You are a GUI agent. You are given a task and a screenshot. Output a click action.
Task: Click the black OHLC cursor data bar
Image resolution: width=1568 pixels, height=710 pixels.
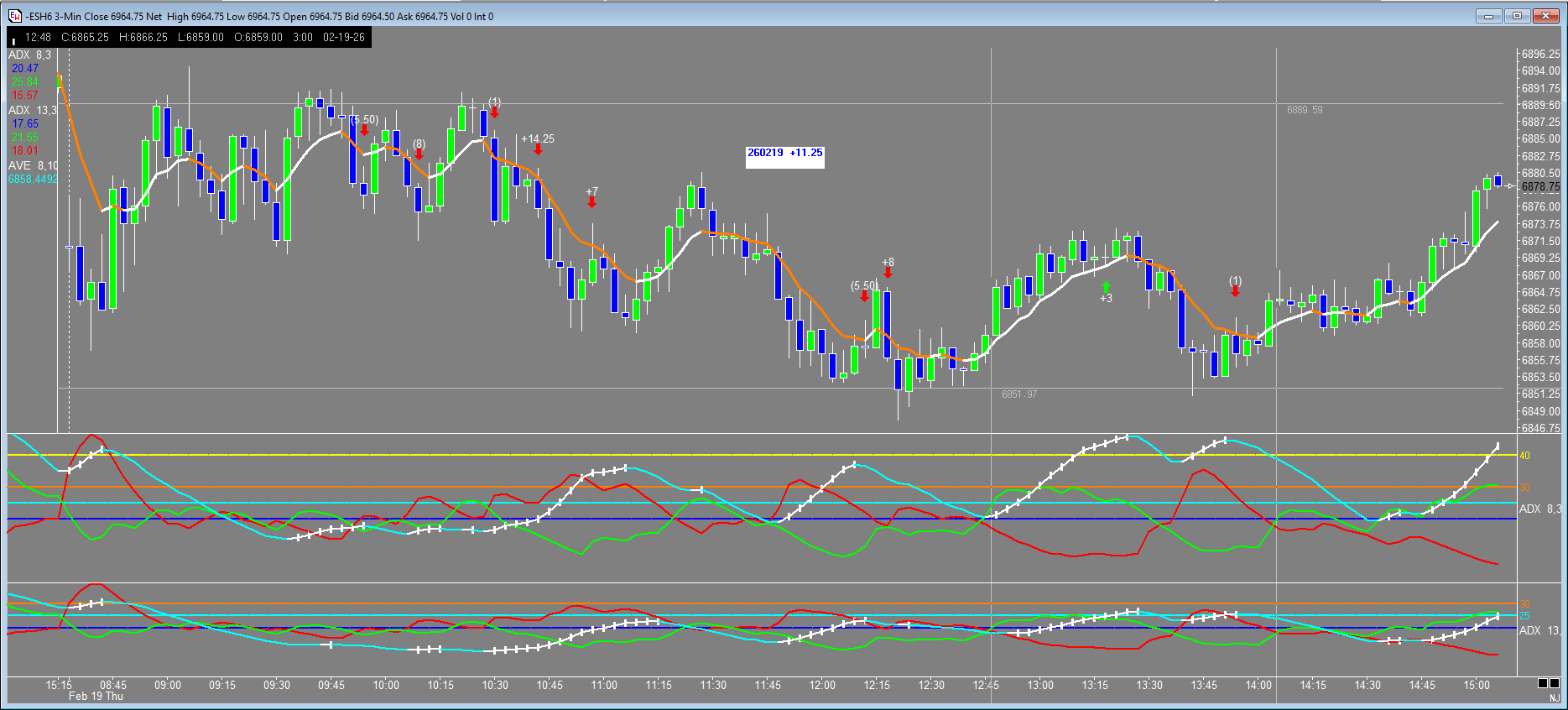[189, 37]
